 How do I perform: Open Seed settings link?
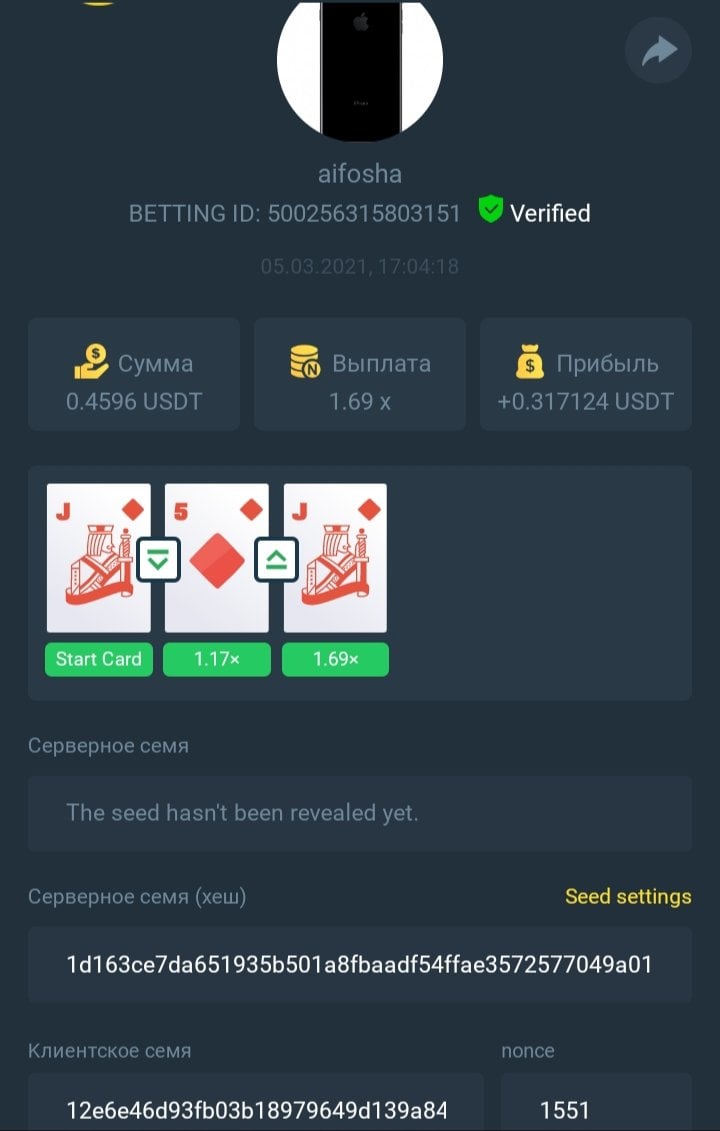[x=628, y=897]
